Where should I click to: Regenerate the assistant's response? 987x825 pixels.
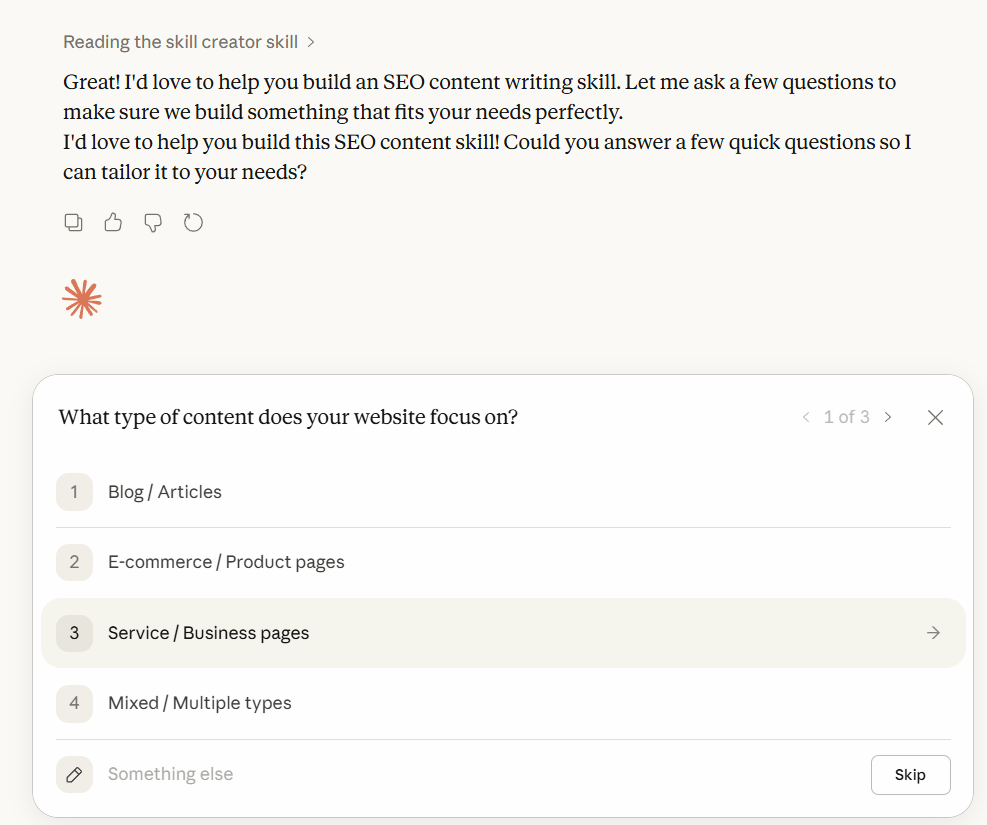[192, 222]
